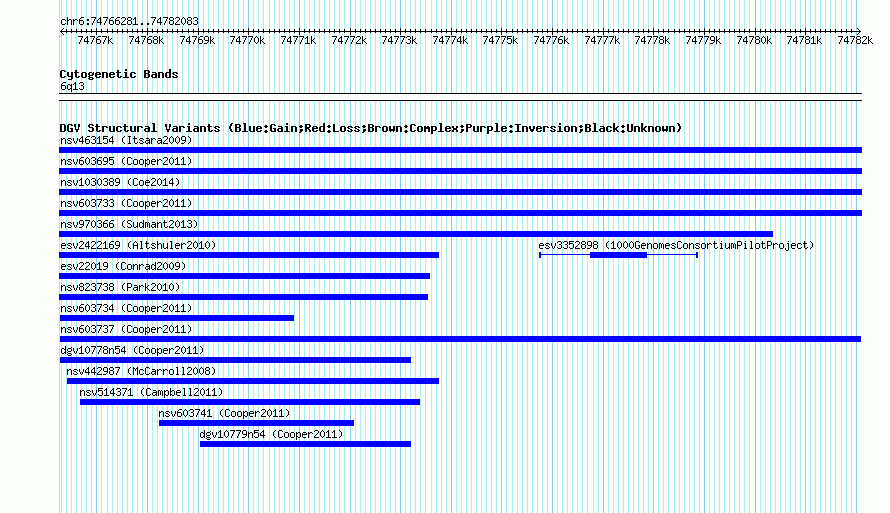This screenshot has width=890, height=513.
Task: Select nsv442987 (McCarroll2008) label
Action: click(141, 371)
